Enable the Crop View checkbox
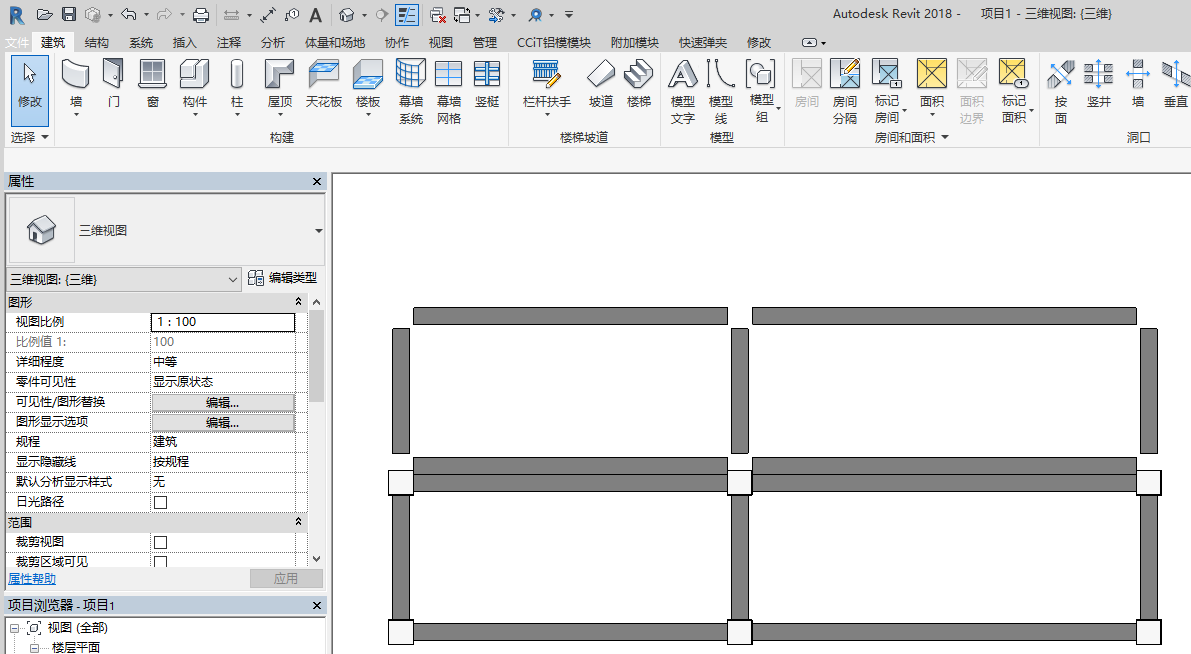 point(160,542)
